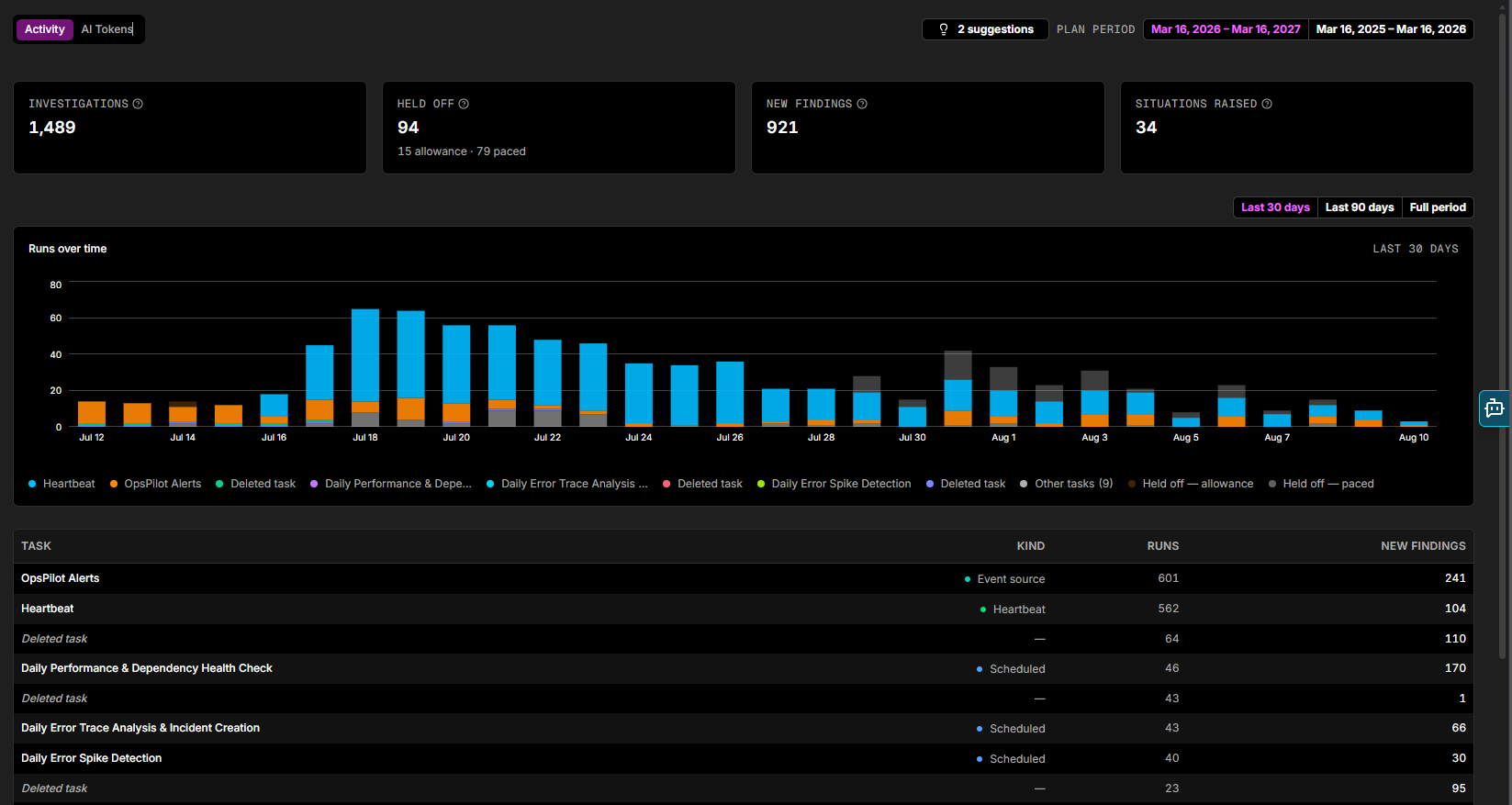Select the Mar 16, 2026 – Mar 16, 2027 period
This screenshot has height=805, width=1512.
[x=1226, y=29]
